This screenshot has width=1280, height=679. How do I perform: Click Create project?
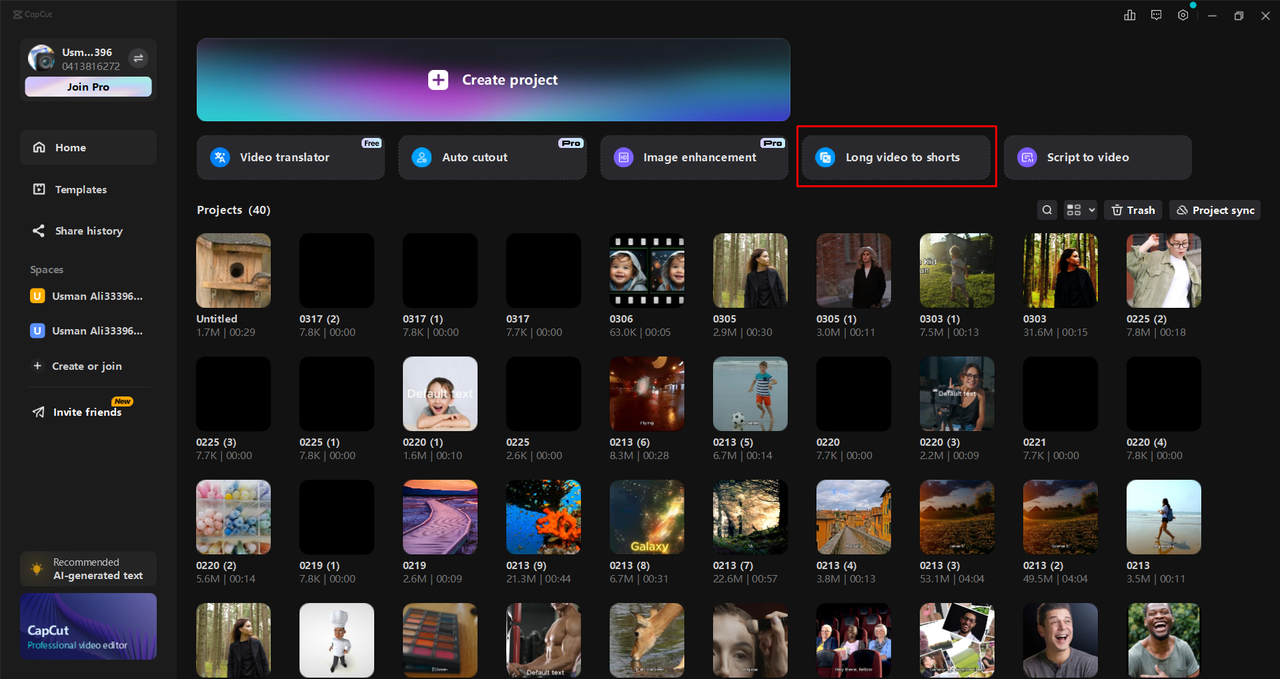click(x=493, y=79)
